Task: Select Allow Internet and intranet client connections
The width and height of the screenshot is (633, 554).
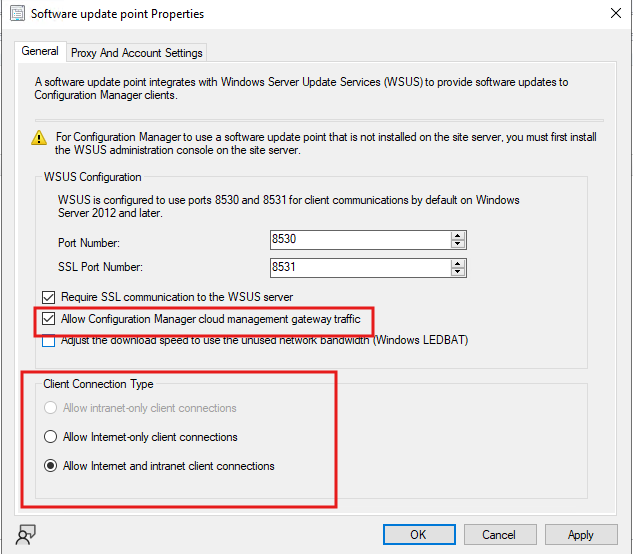Action: (x=49, y=466)
